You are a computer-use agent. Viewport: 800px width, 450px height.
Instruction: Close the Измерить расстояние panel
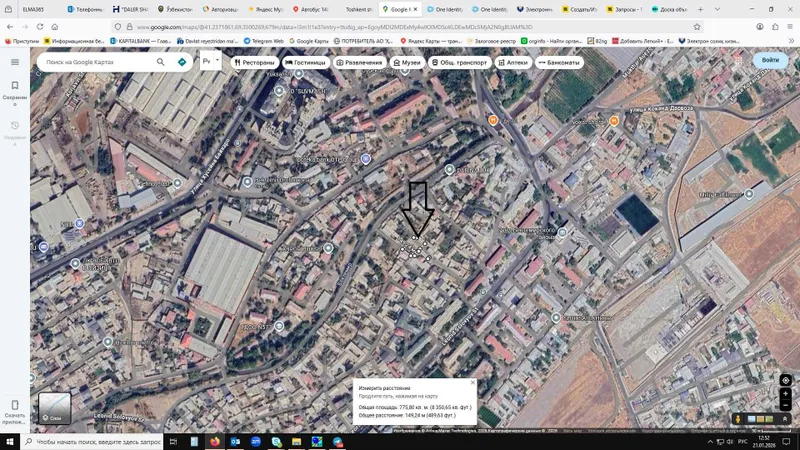[x=472, y=382]
